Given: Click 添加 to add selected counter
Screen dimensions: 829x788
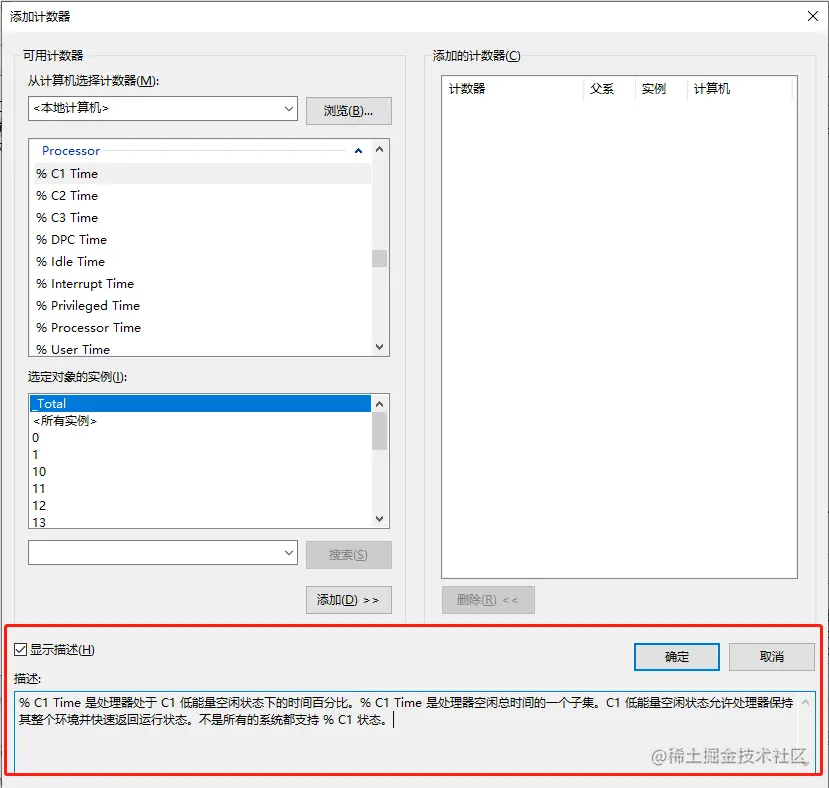Looking at the screenshot, I should pos(348,599).
